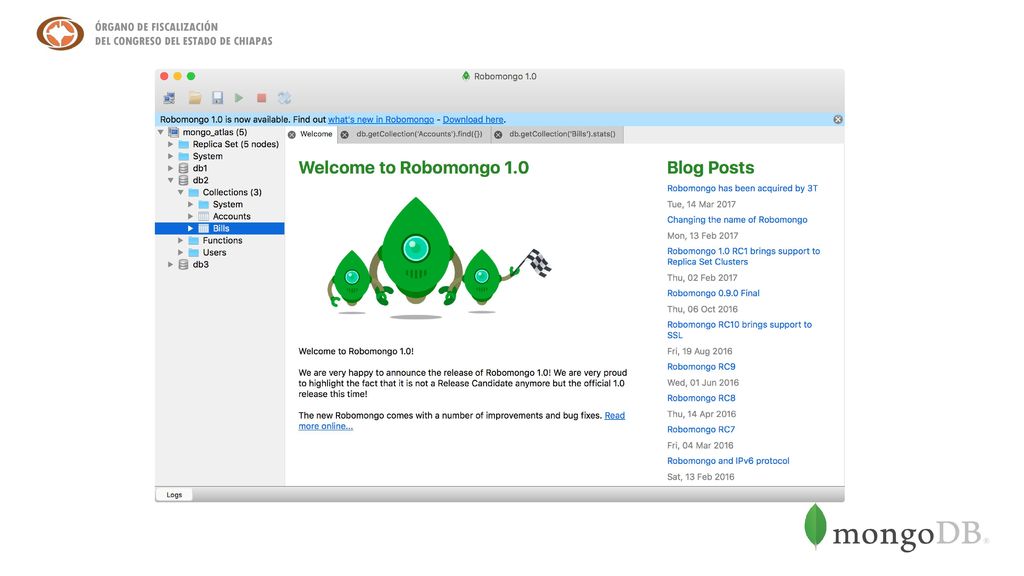Click the "Tue, 14 Mar 2017" date
The width and height of the screenshot is (1024, 576).
pos(701,204)
